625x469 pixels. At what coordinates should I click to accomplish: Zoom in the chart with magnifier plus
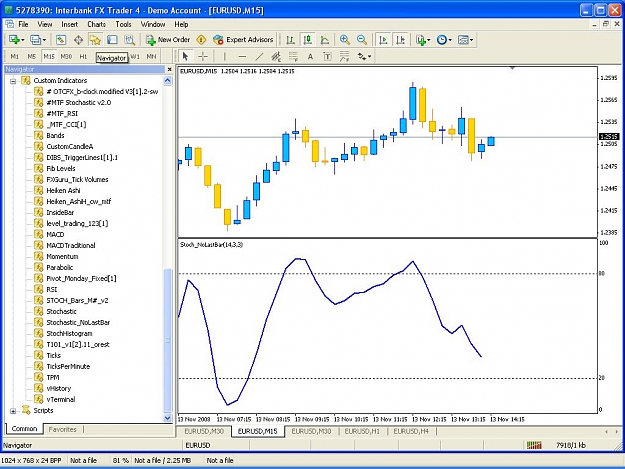click(344, 40)
